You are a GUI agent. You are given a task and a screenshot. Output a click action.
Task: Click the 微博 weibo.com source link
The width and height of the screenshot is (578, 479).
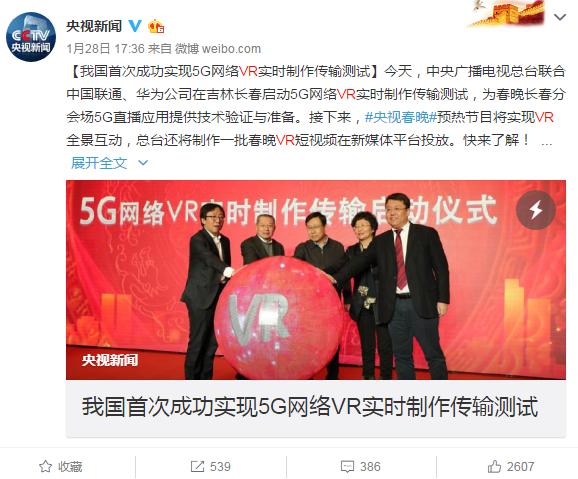click(217, 48)
